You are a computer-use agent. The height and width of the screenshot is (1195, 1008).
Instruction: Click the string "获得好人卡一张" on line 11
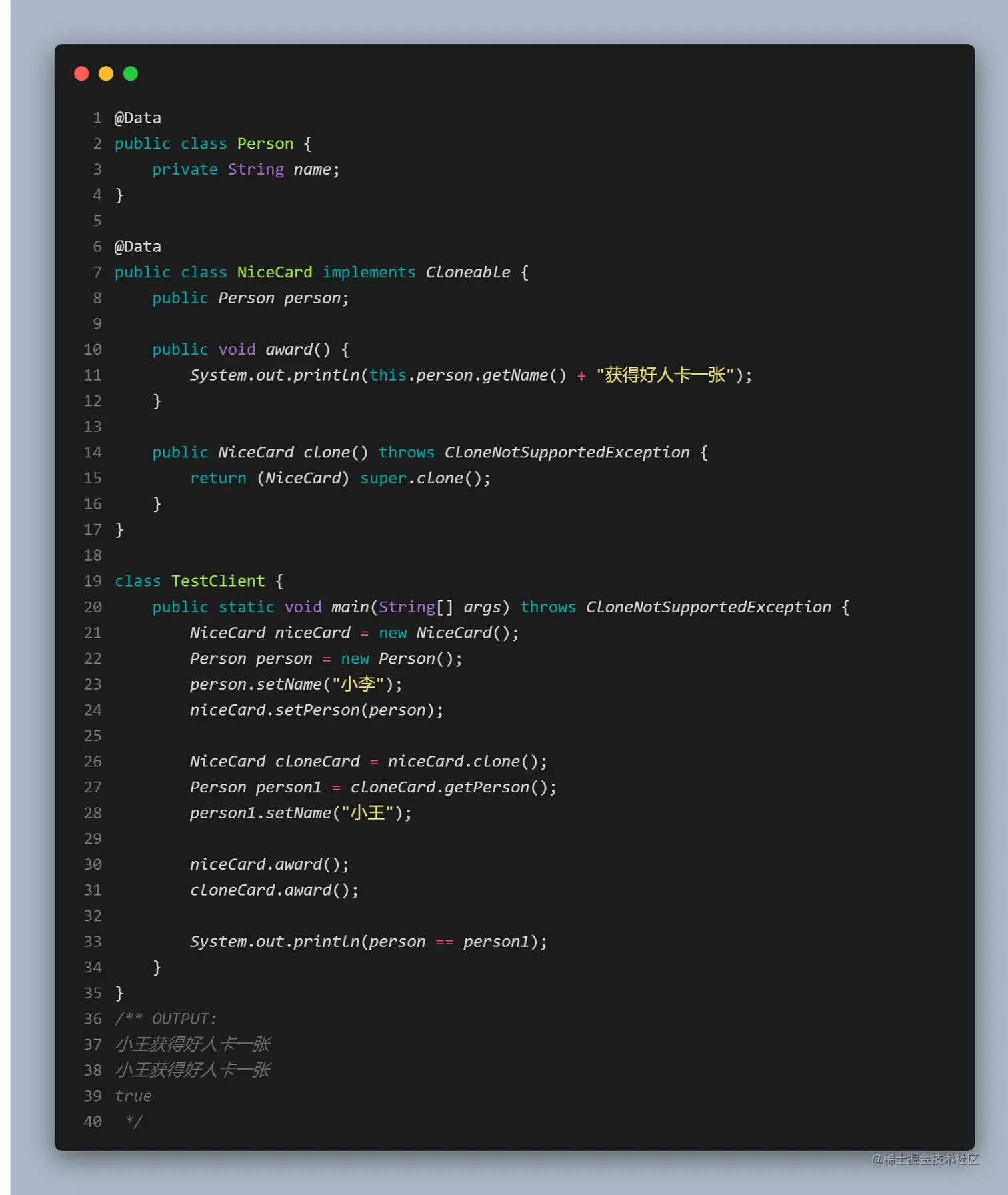(x=665, y=375)
